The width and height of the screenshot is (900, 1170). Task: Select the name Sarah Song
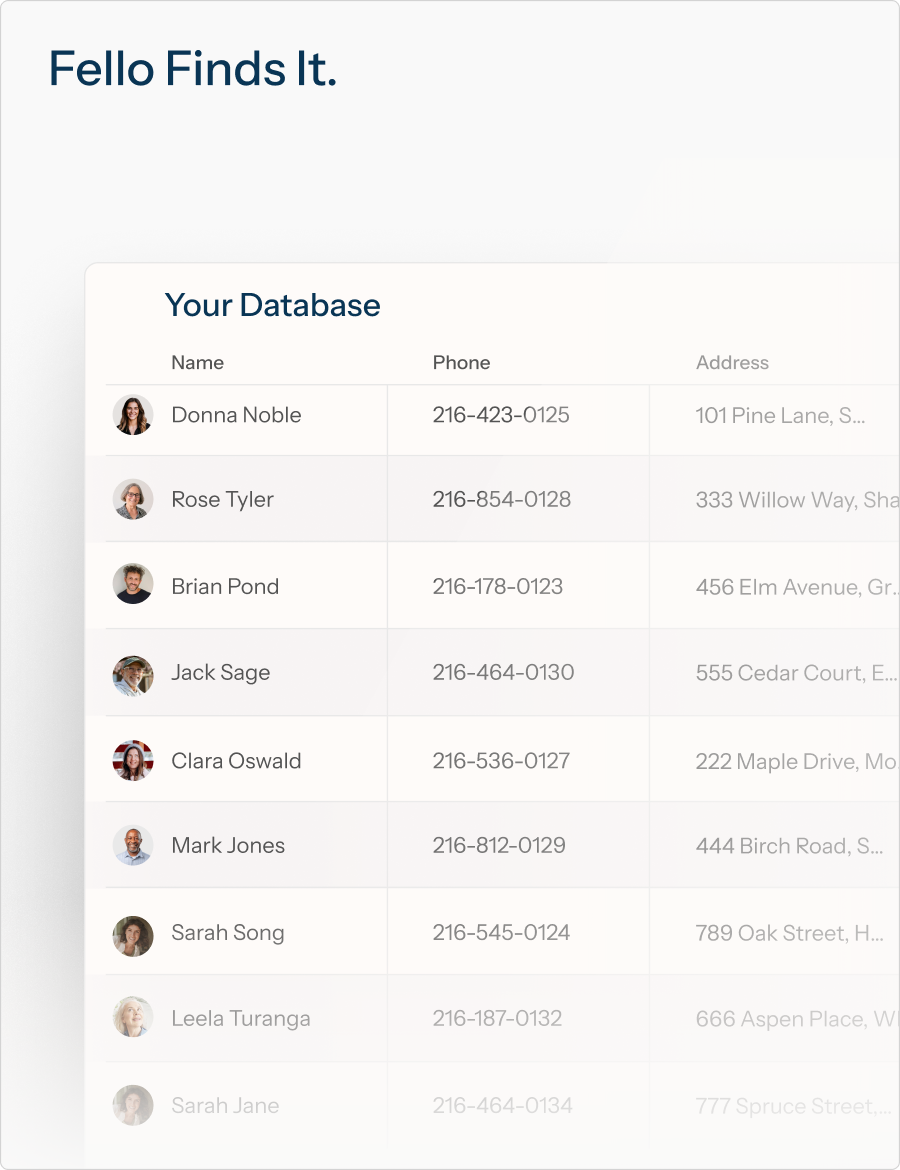point(228,933)
